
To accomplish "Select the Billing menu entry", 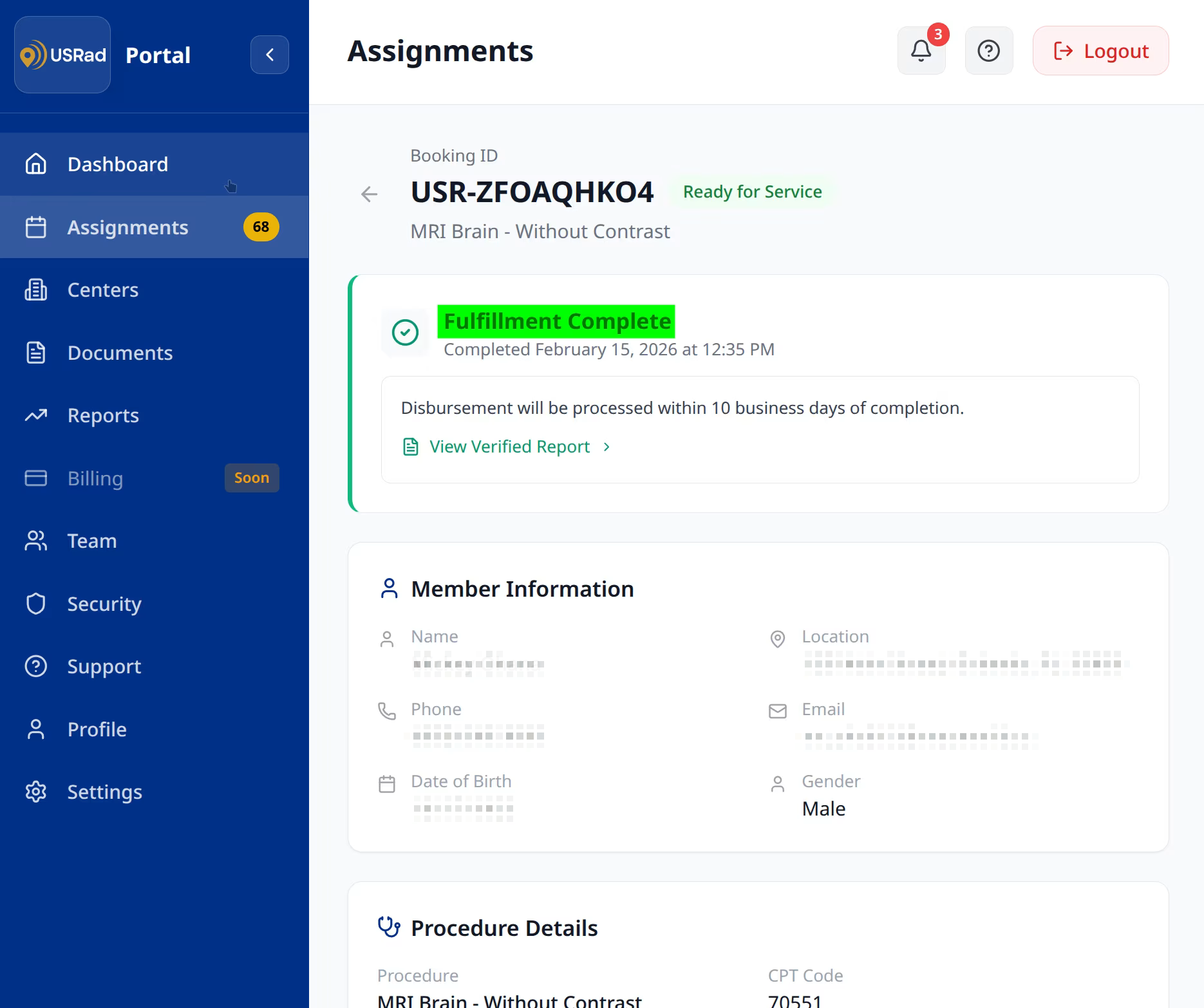I will click(95, 478).
